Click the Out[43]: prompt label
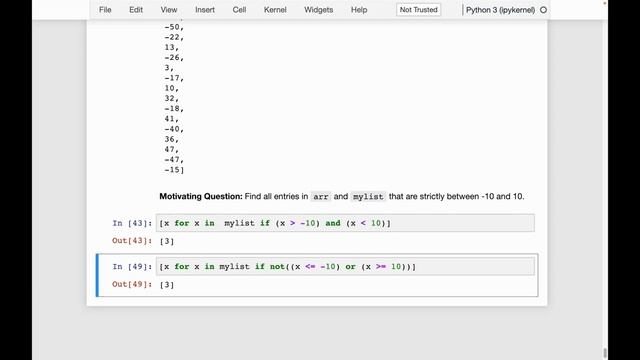The width and height of the screenshot is (640, 360). [132, 241]
